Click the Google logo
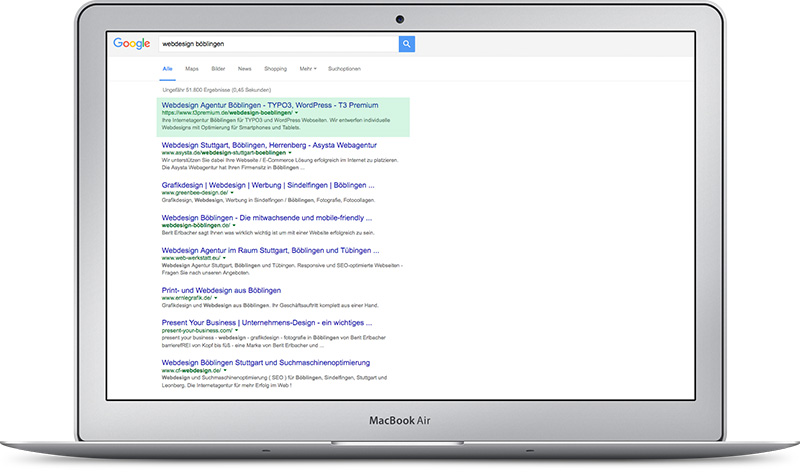This screenshot has width=800, height=472. click(132, 44)
